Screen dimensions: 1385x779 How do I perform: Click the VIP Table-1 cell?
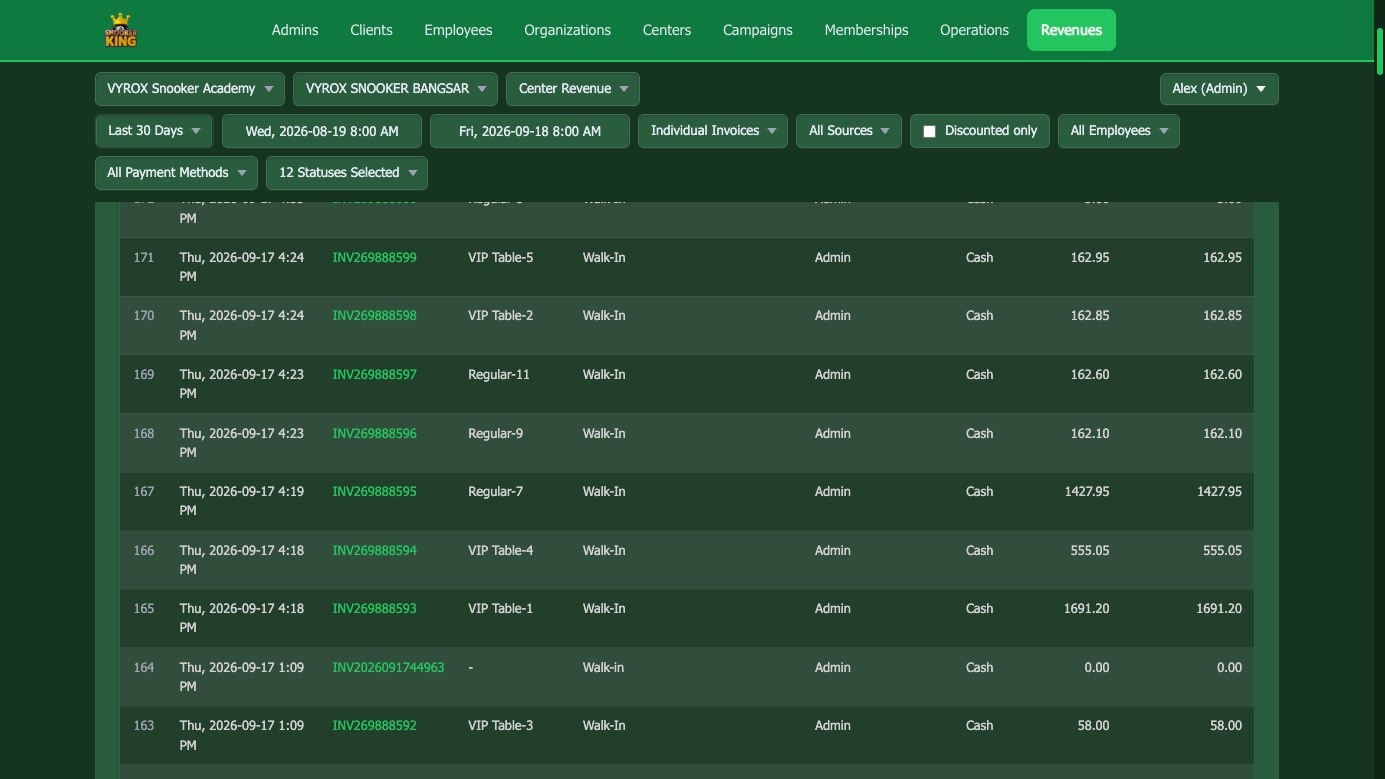coord(500,608)
